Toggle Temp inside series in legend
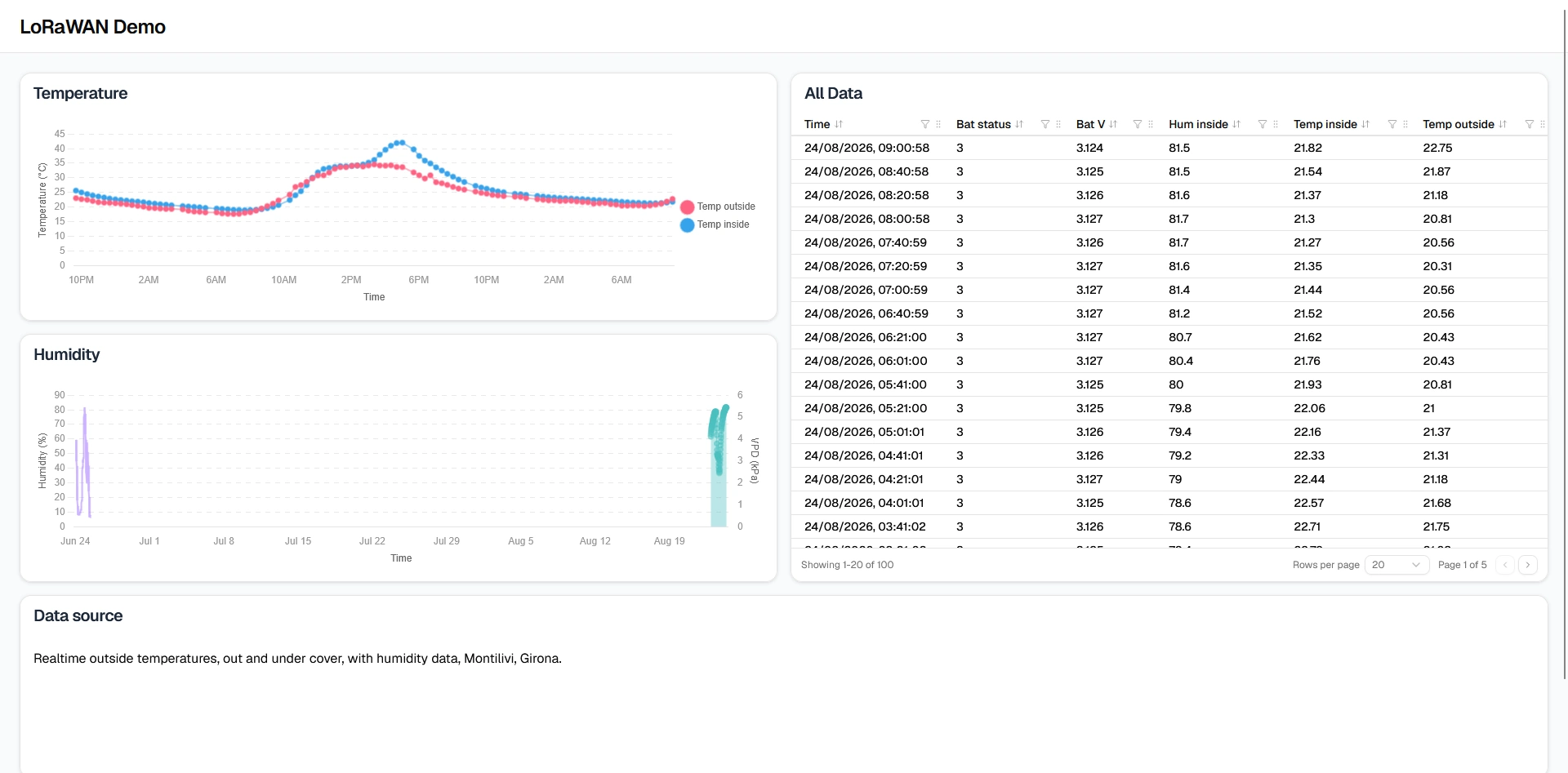 click(715, 224)
